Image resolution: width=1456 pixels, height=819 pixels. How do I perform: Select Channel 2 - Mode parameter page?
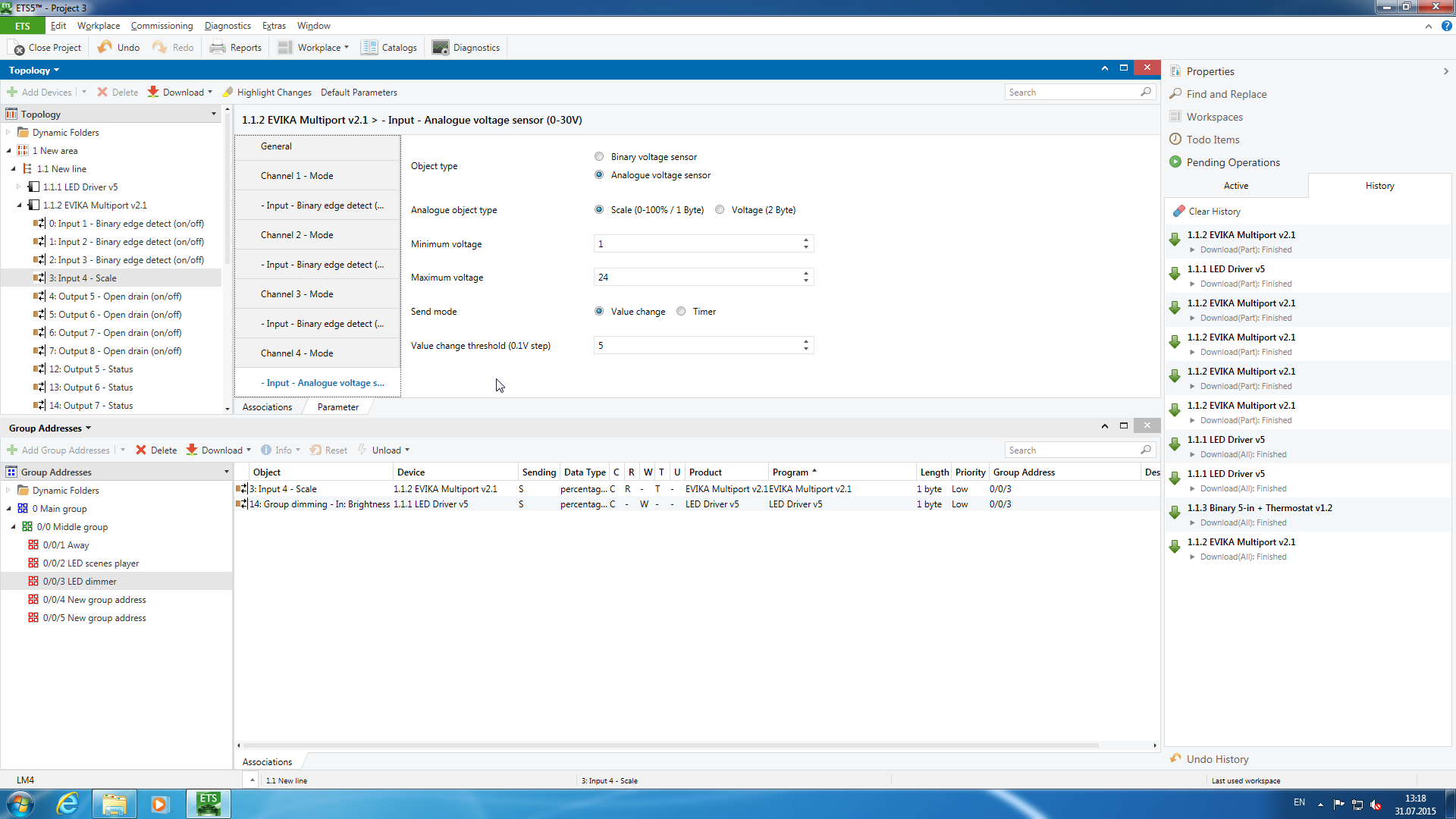[297, 235]
